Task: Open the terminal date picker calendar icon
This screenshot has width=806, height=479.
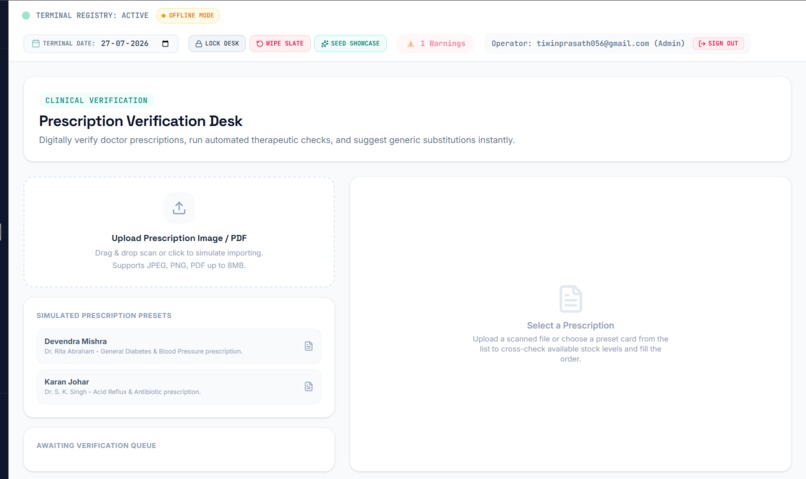Action: click(166, 44)
